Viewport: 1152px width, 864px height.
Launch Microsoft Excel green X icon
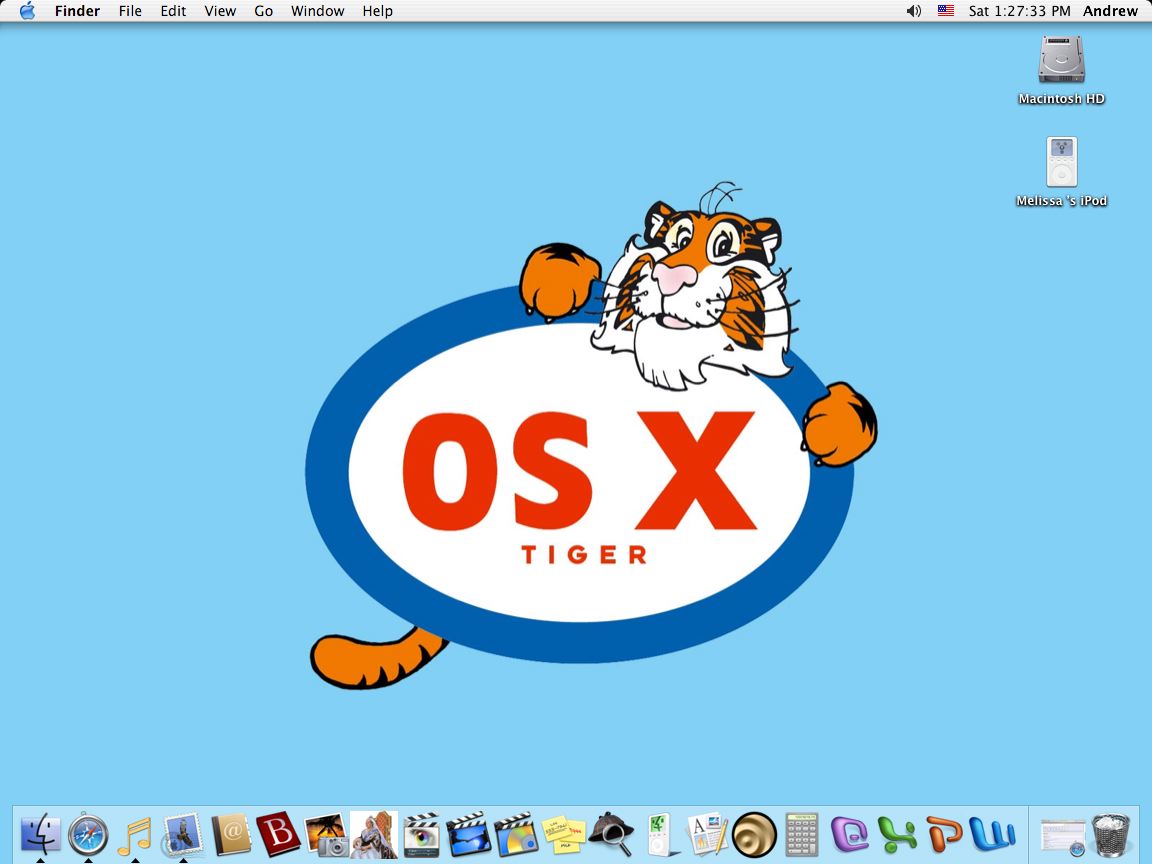click(x=897, y=835)
